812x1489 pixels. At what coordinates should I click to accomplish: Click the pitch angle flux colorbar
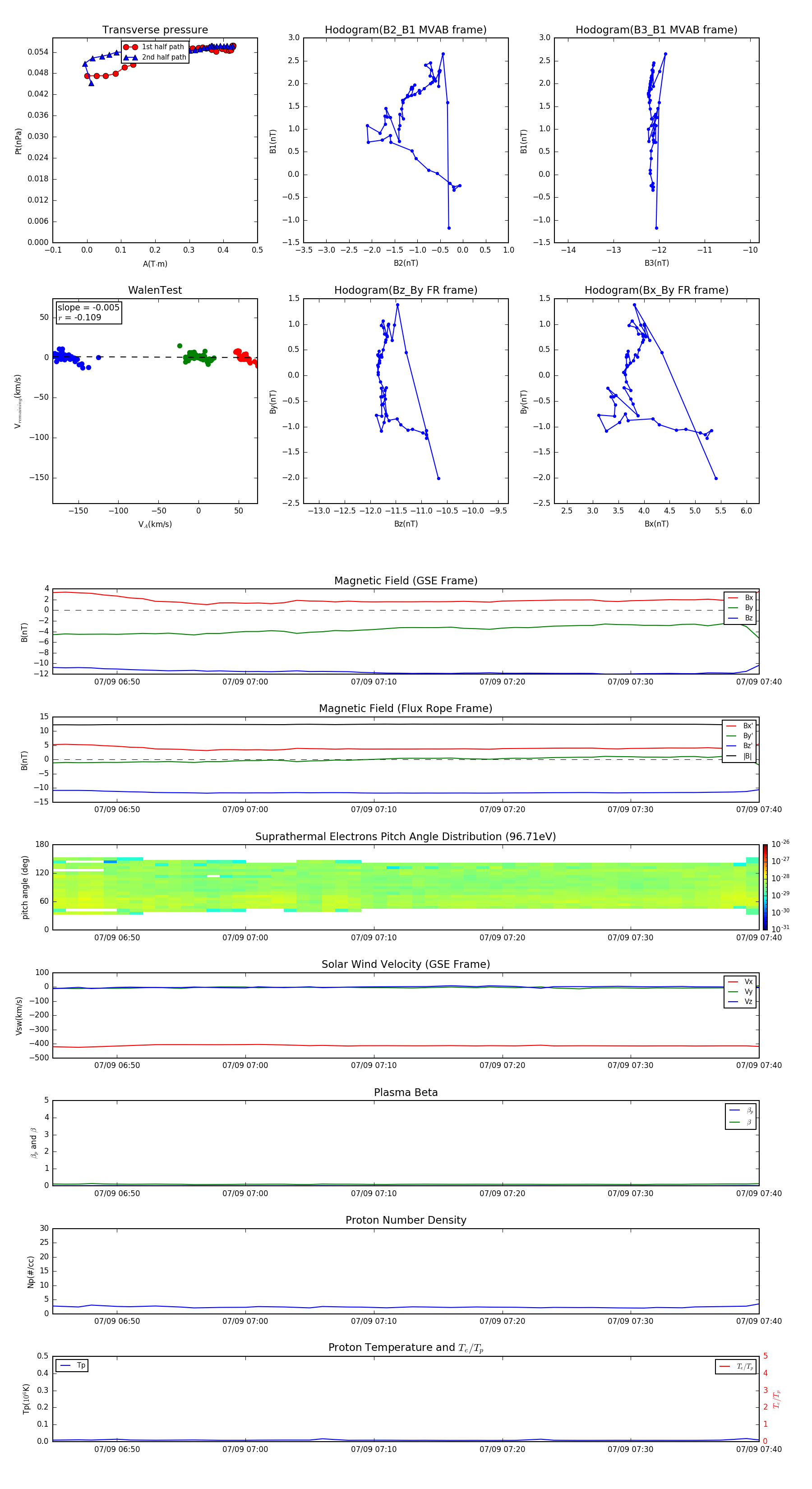(x=765, y=887)
